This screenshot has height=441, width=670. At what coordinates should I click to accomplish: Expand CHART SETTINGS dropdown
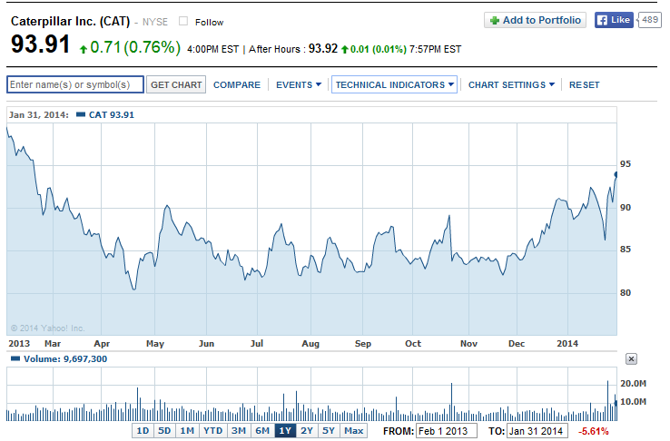coord(511,85)
